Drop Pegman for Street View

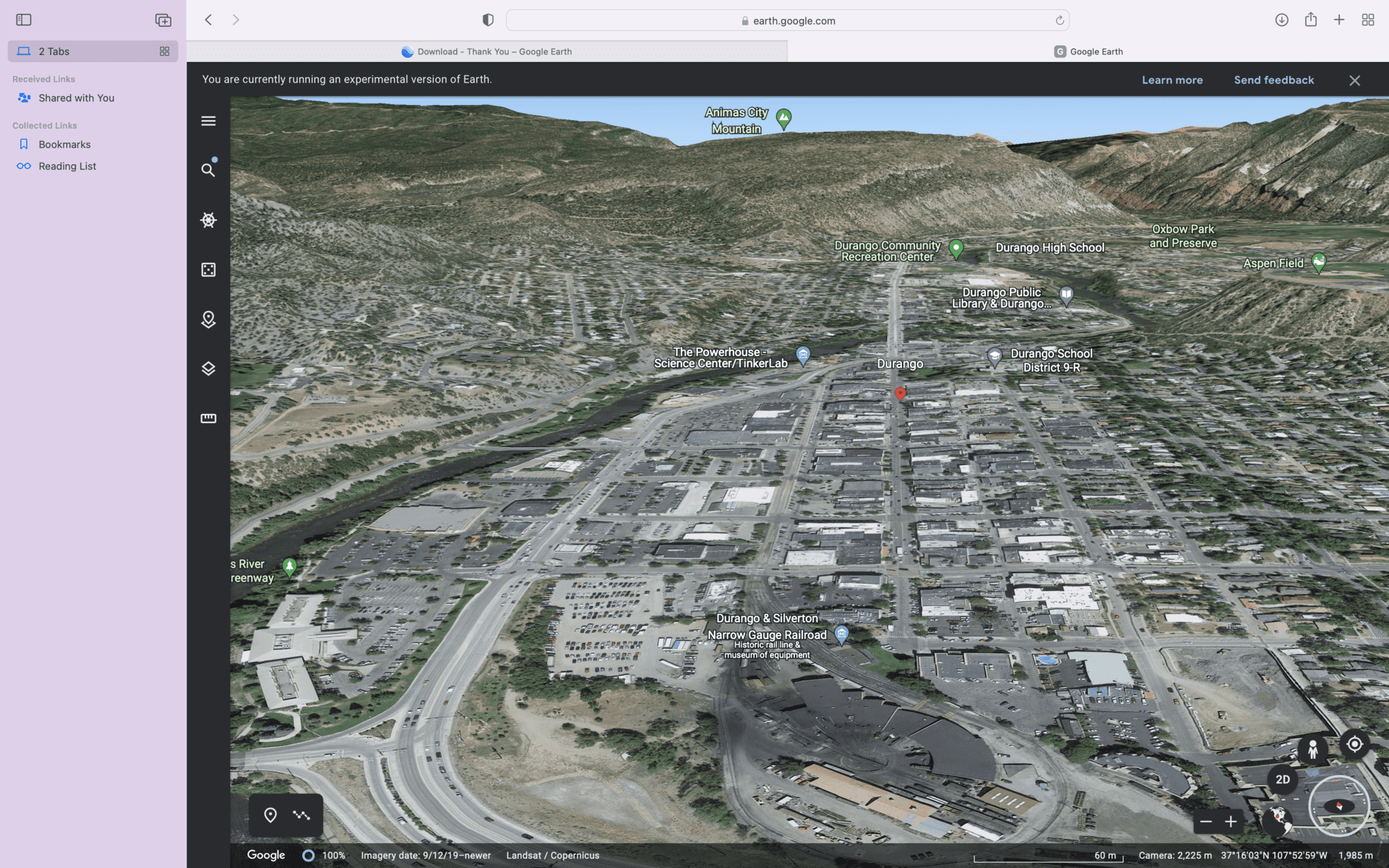point(1312,749)
